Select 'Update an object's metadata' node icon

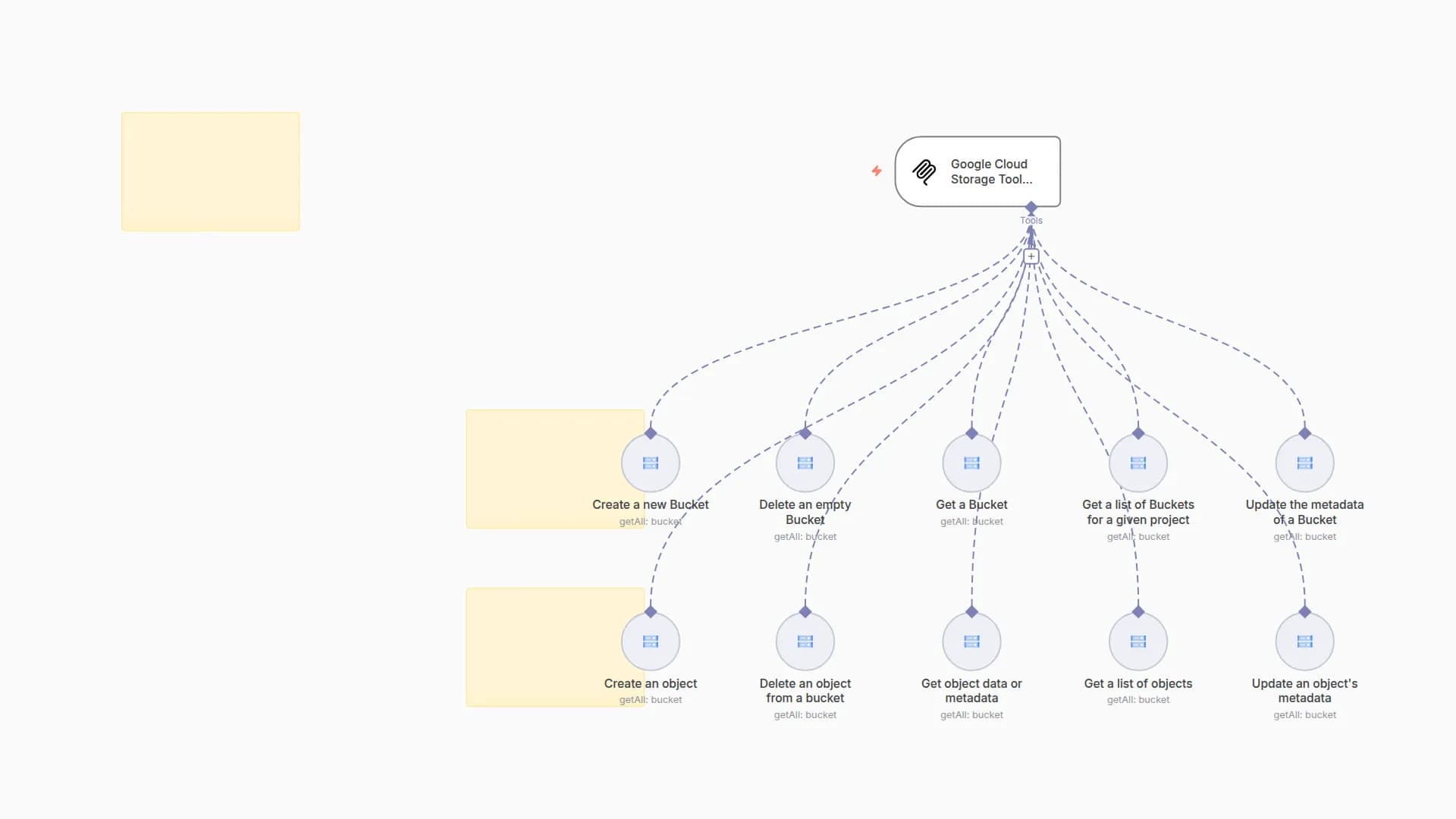[1304, 641]
